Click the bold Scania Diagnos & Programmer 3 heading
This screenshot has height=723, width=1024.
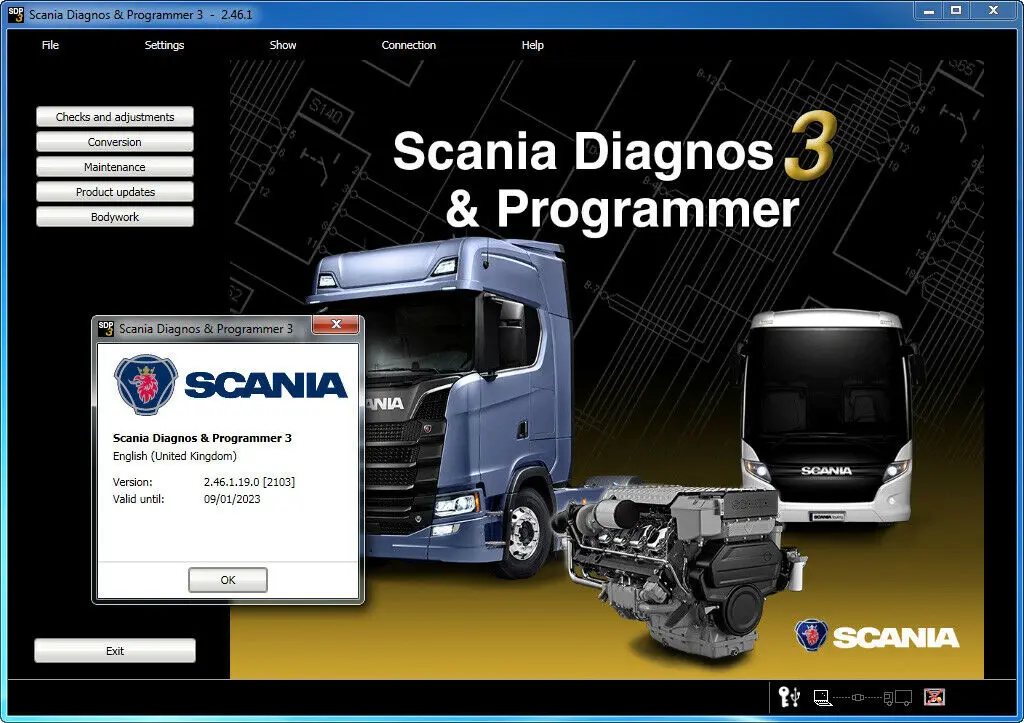coord(202,438)
